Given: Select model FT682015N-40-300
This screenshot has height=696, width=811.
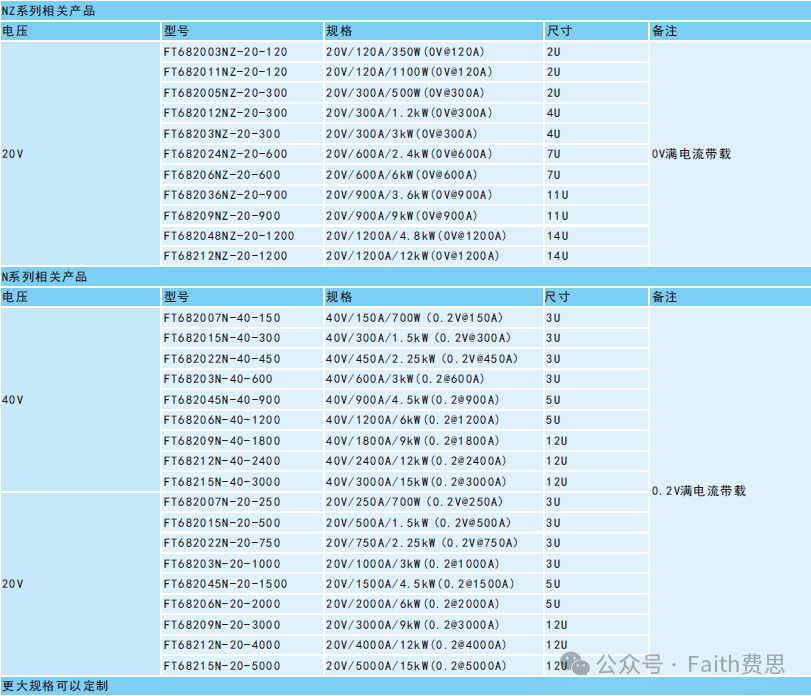Looking at the screenshot, I should pyautogui.click(x=222, y=338).
